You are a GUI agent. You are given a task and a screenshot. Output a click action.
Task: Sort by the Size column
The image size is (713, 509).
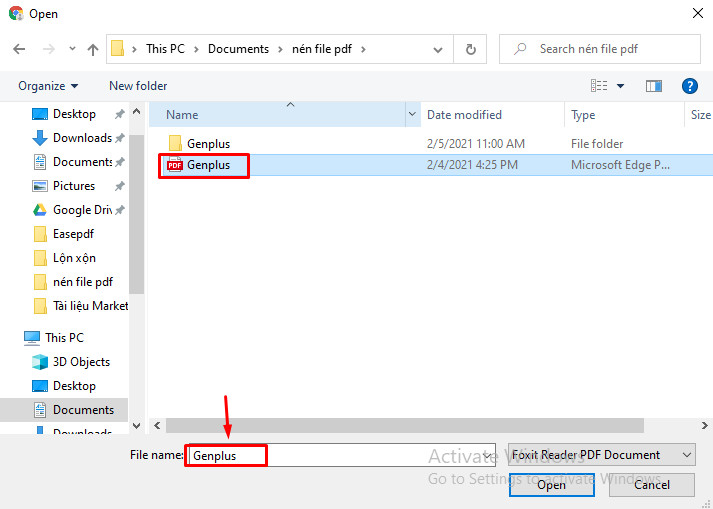[699, 115]
